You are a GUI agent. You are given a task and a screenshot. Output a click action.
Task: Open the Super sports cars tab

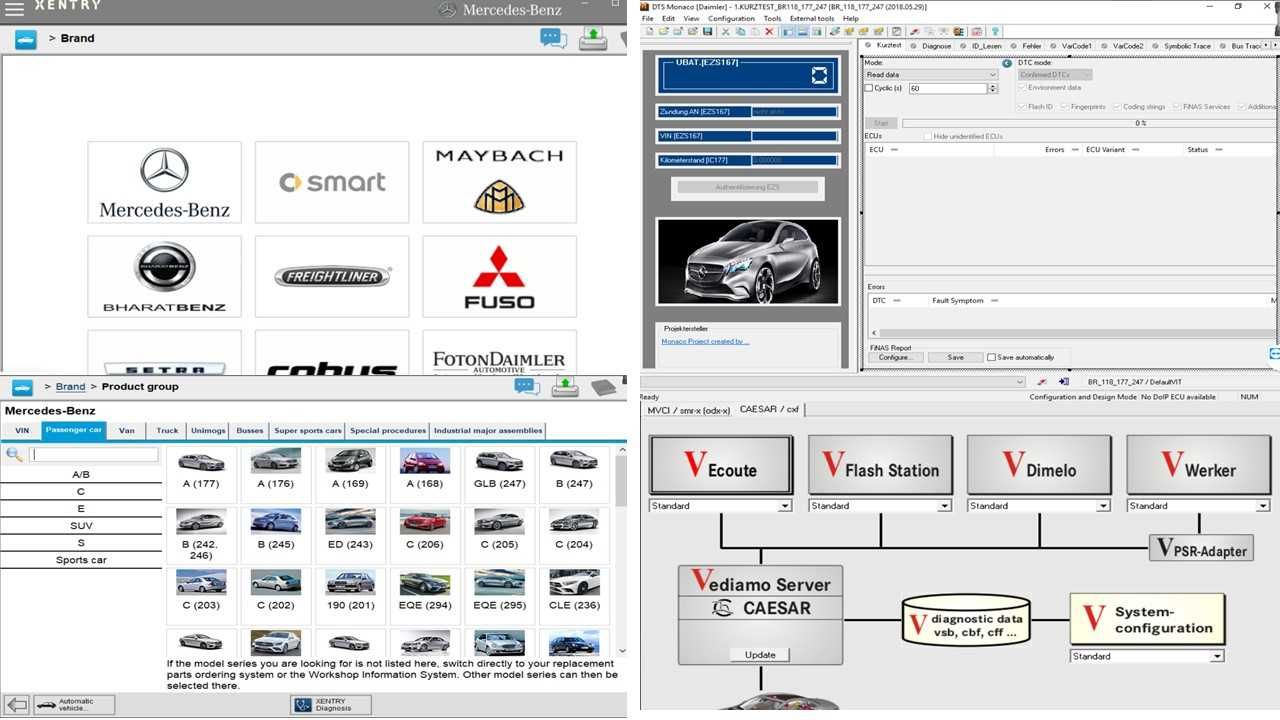(x=308, y=431)
